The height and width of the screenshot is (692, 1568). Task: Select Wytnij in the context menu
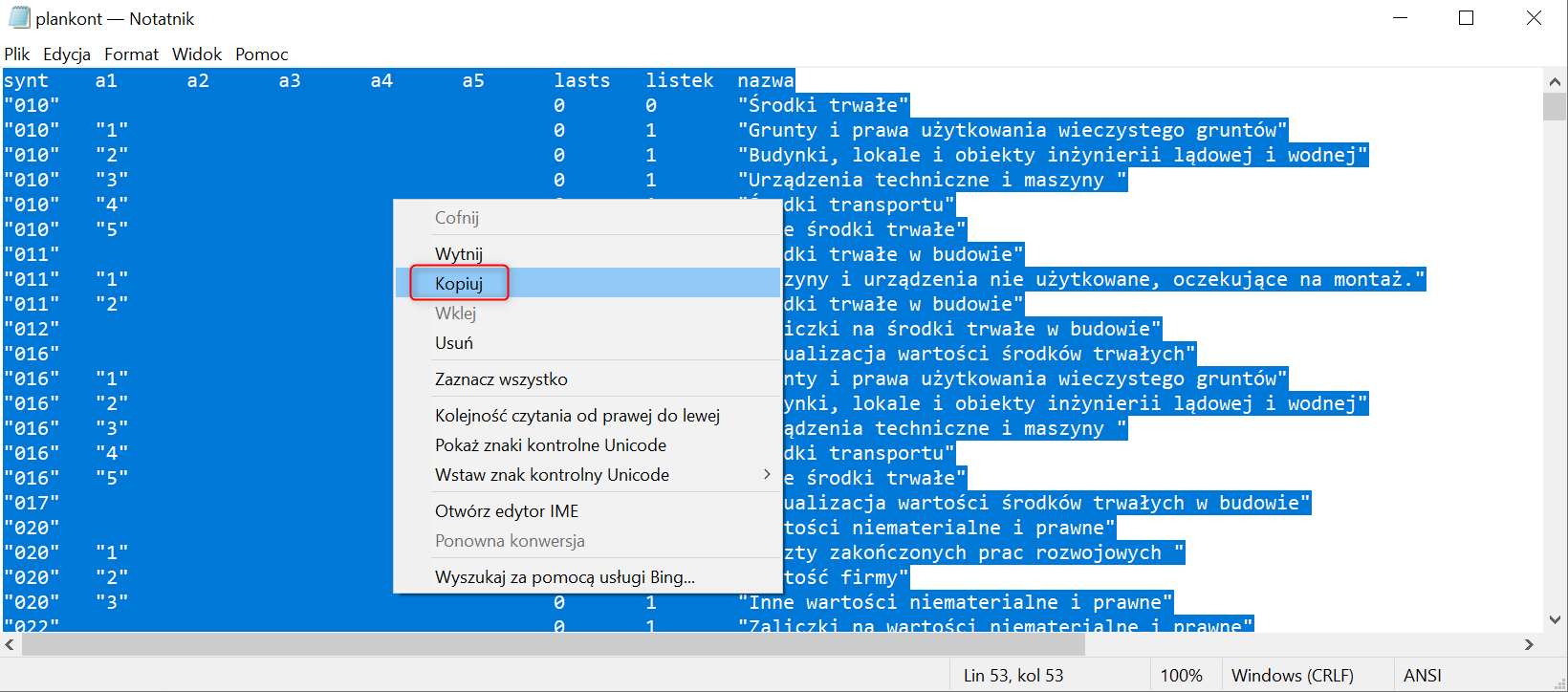[459, 254]
